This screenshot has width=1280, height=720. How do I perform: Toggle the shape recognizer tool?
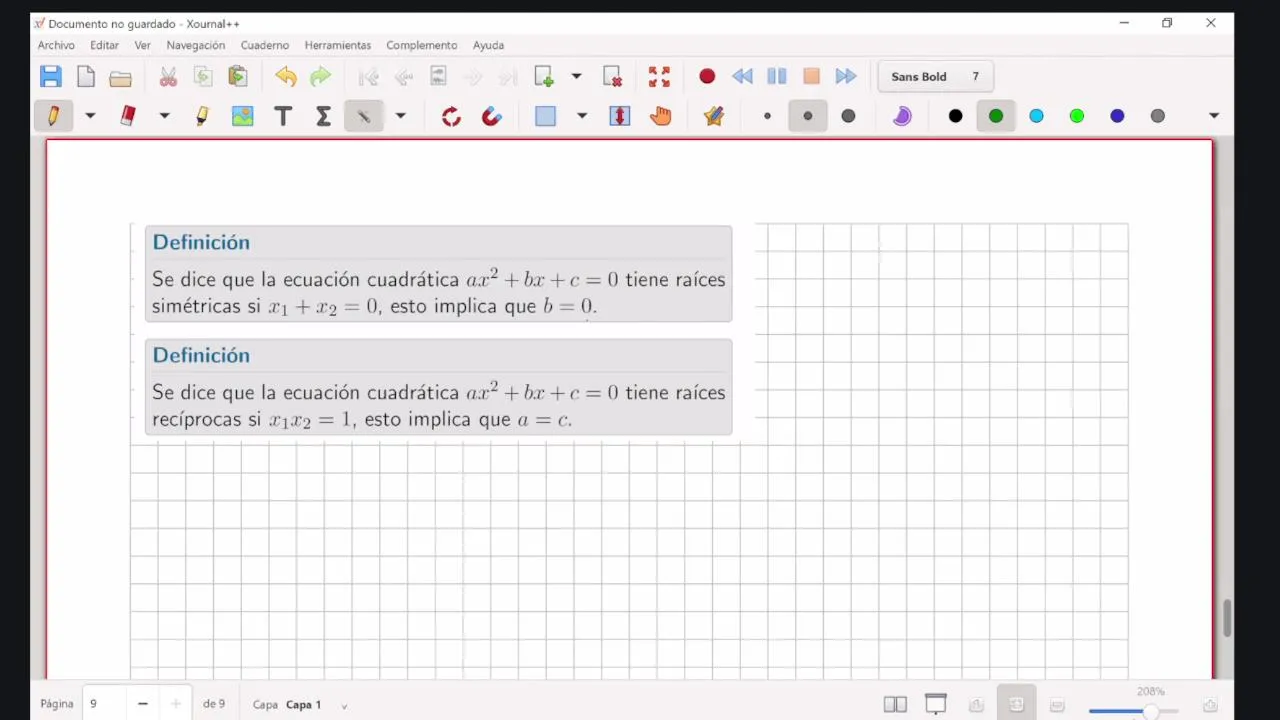[x=364, y=116]
